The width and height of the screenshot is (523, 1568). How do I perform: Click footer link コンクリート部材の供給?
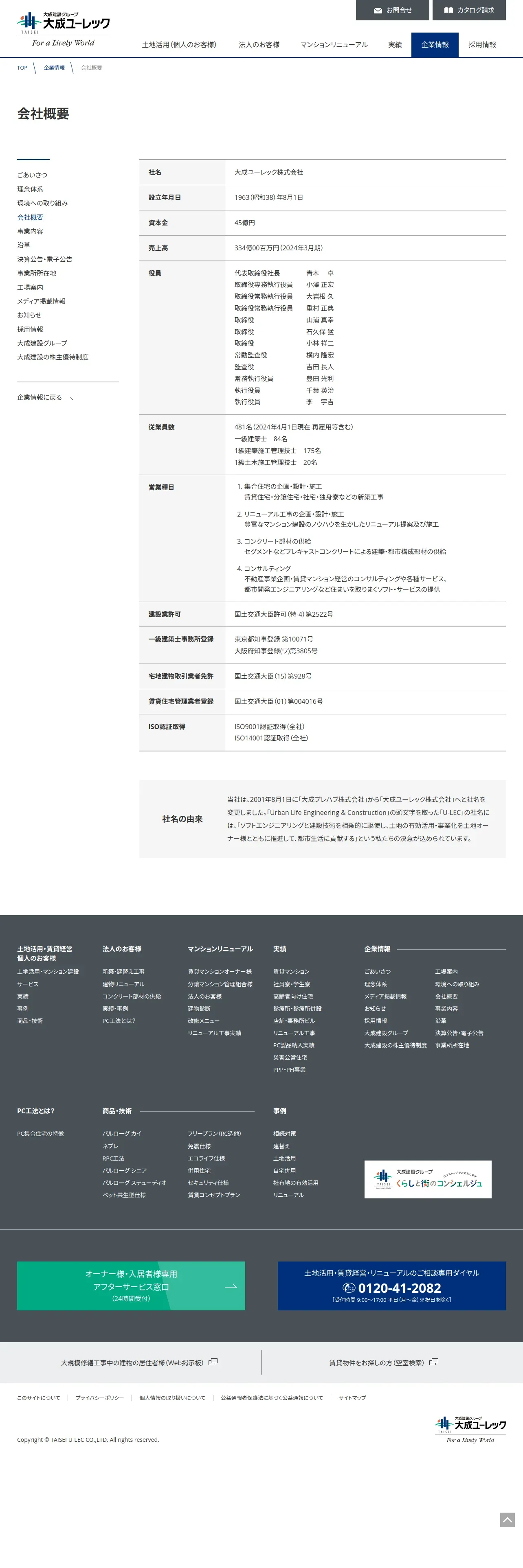[x=132, y=996]
